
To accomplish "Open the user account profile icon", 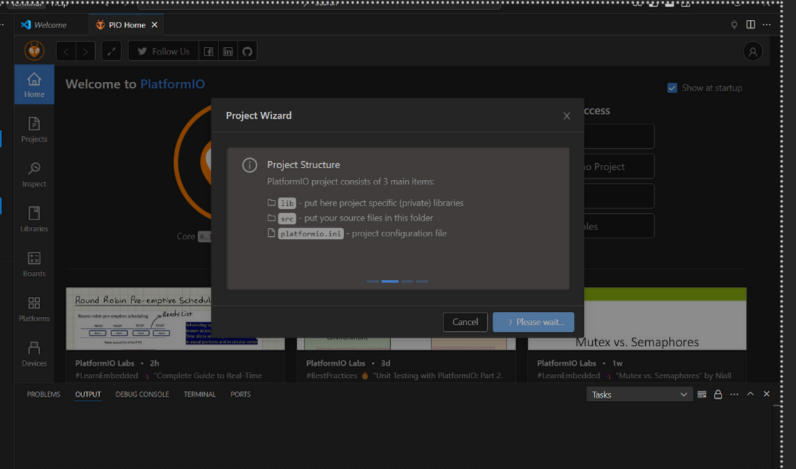I will pos(752,51).
